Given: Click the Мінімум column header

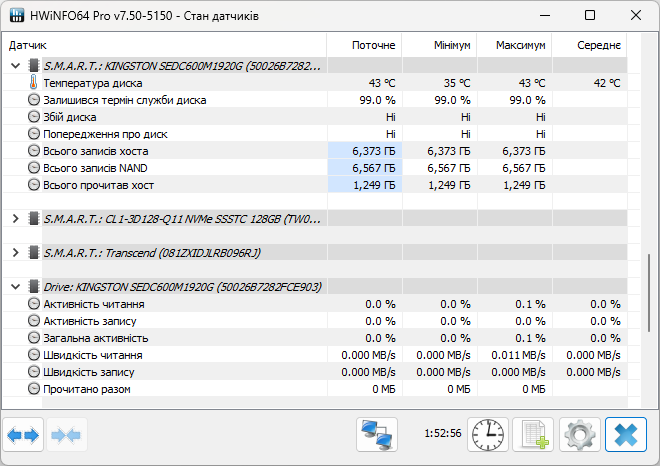Looking at the screenshot, I should [x=439, y=45].
